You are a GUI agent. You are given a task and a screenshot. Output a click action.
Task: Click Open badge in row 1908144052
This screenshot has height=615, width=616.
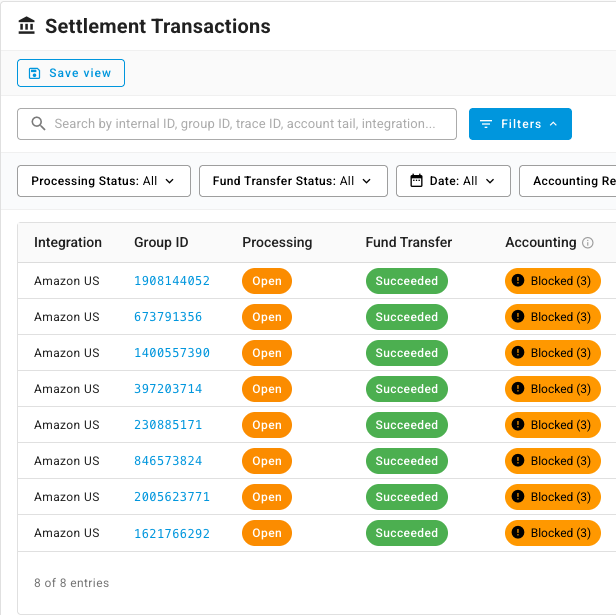tap(267, 281)
